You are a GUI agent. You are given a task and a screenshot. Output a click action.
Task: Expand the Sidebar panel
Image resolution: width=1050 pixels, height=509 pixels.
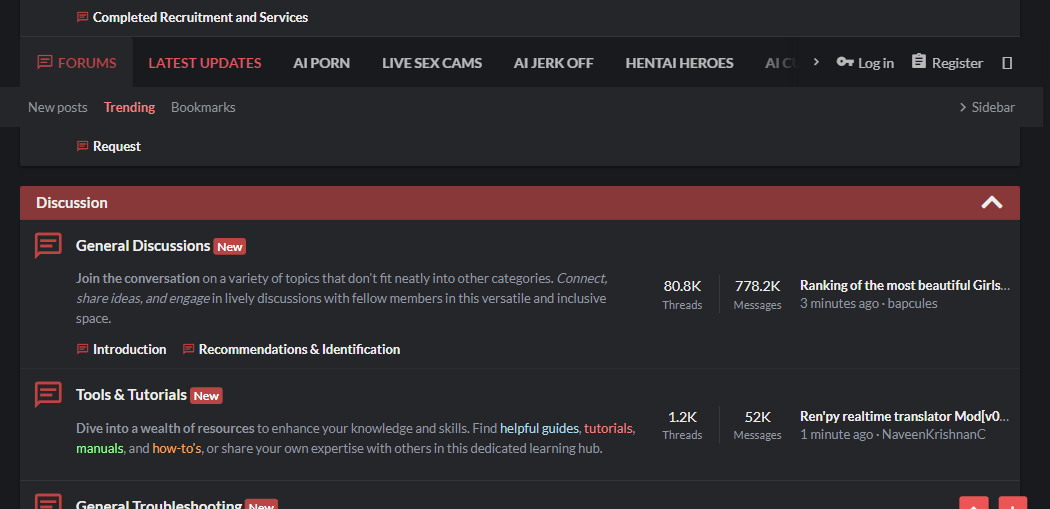pyautogui.click(x=986, y=107)
